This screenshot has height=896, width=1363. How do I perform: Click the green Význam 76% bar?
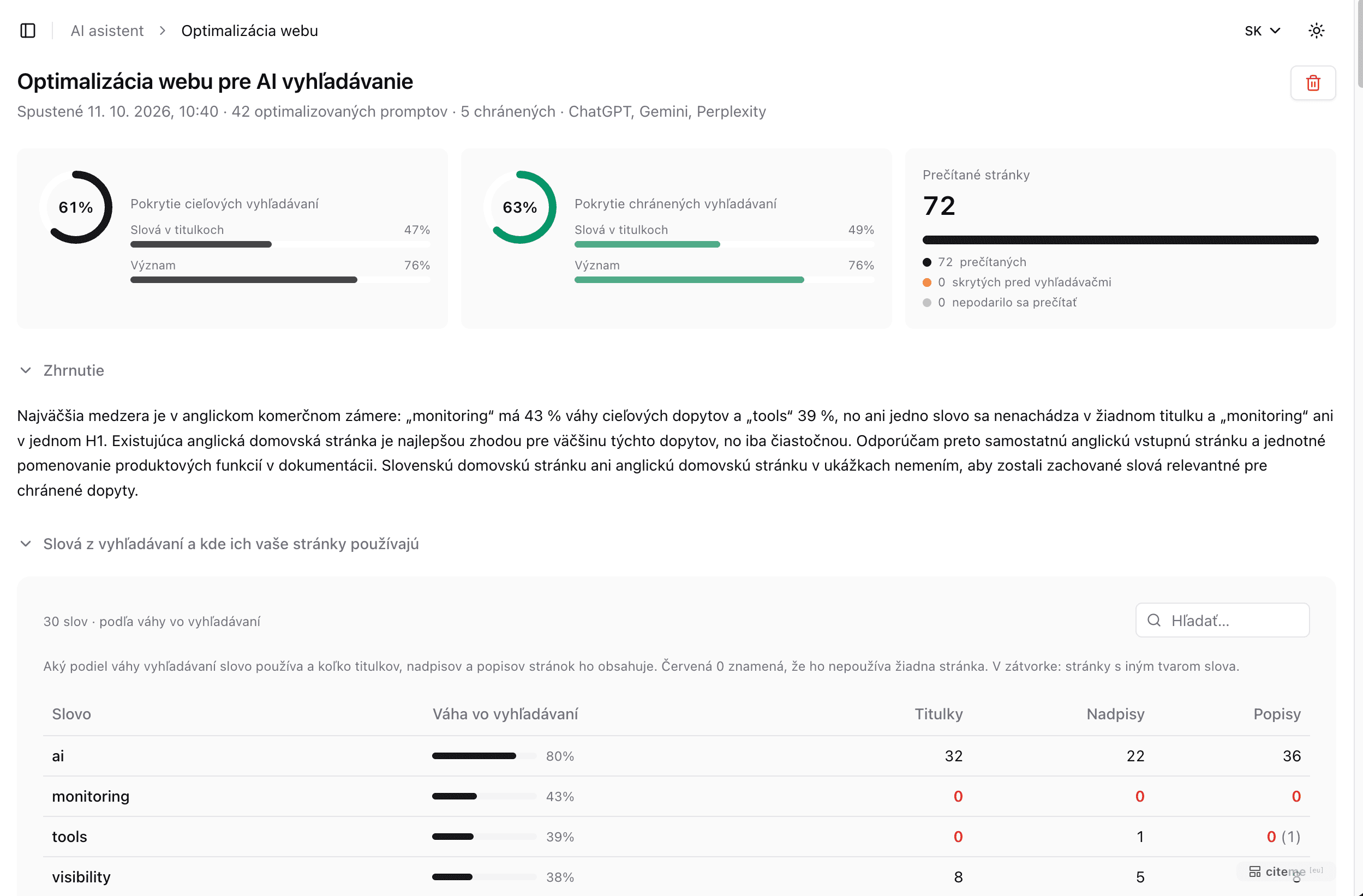coord(724,280)
